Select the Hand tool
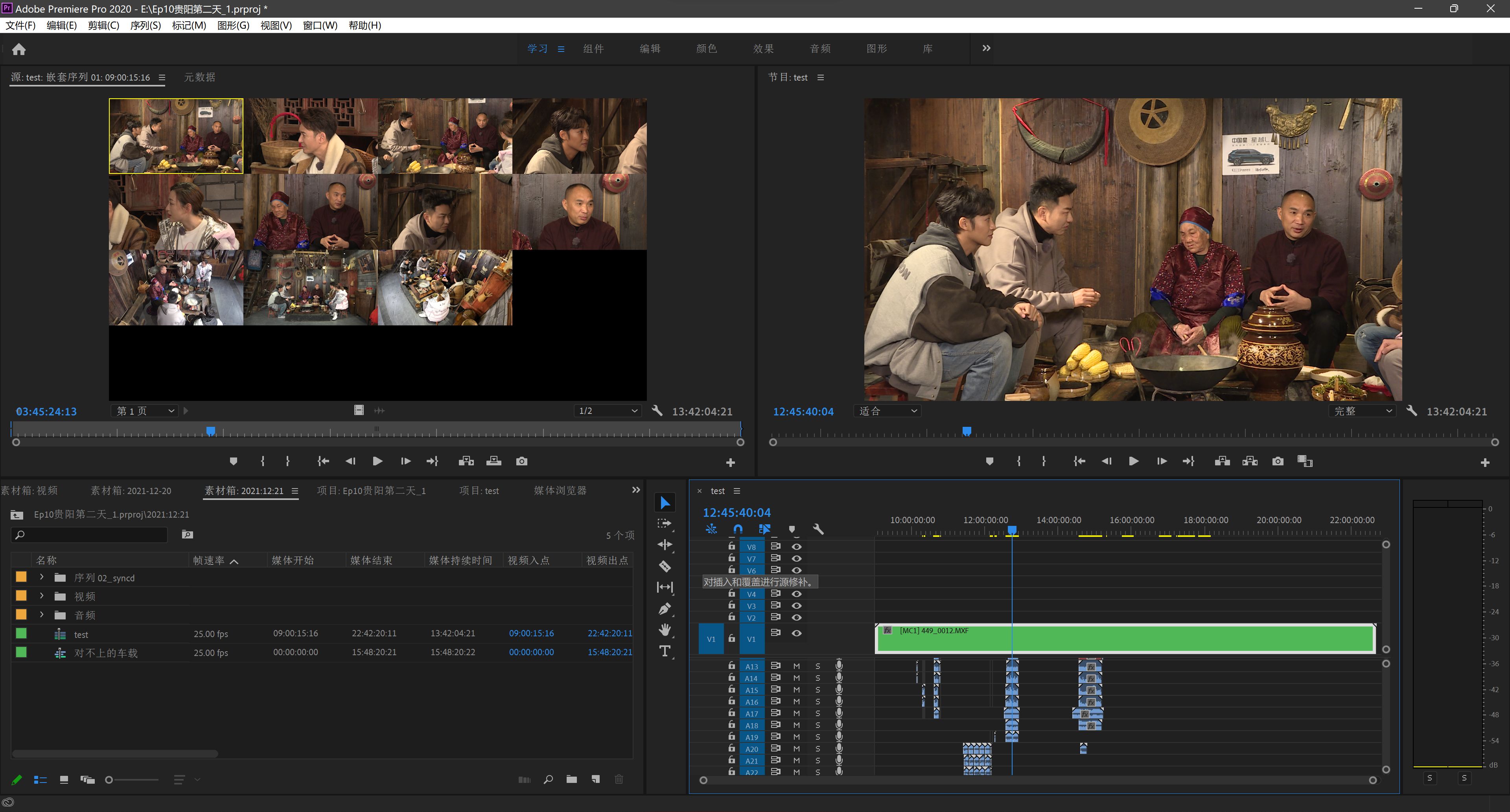This screenshot has height=812, width=1510. tap(665, 630)
